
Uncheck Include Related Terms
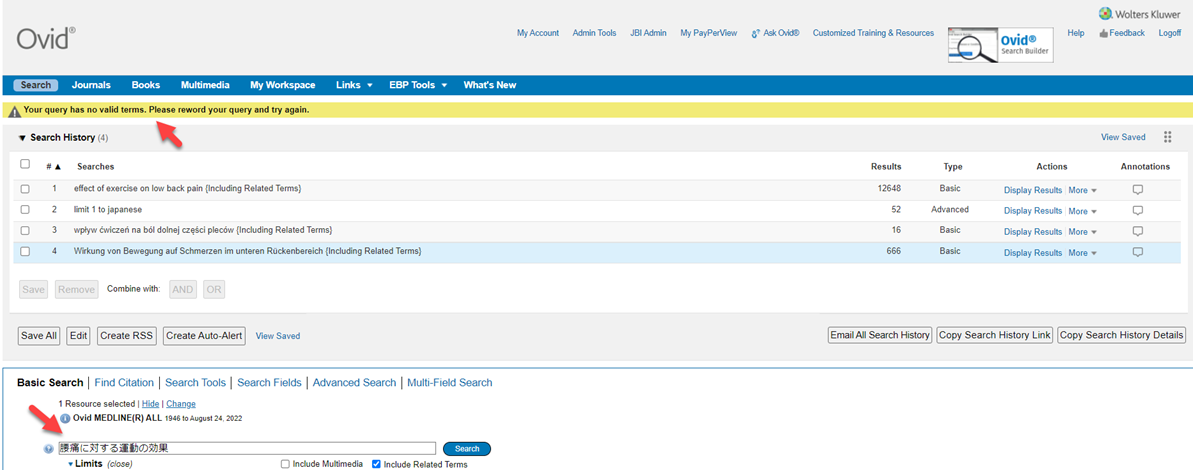pos(377,464)
